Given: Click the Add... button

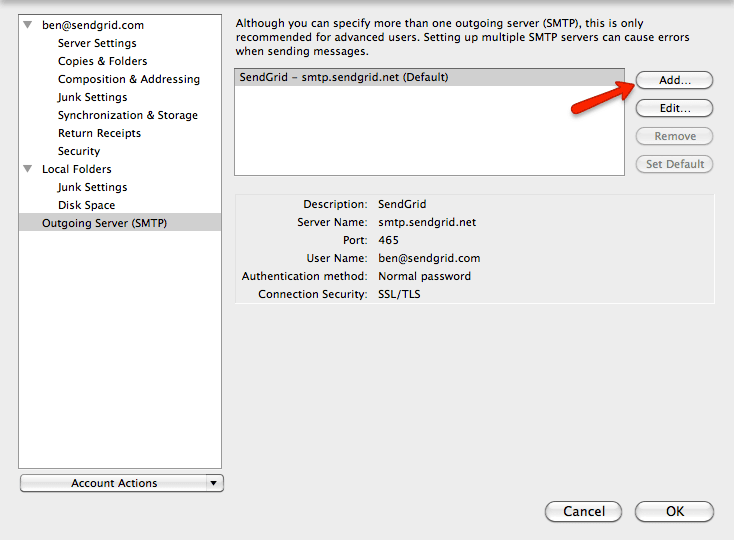Looking at the screenshot, I should [x=675, y=80].
